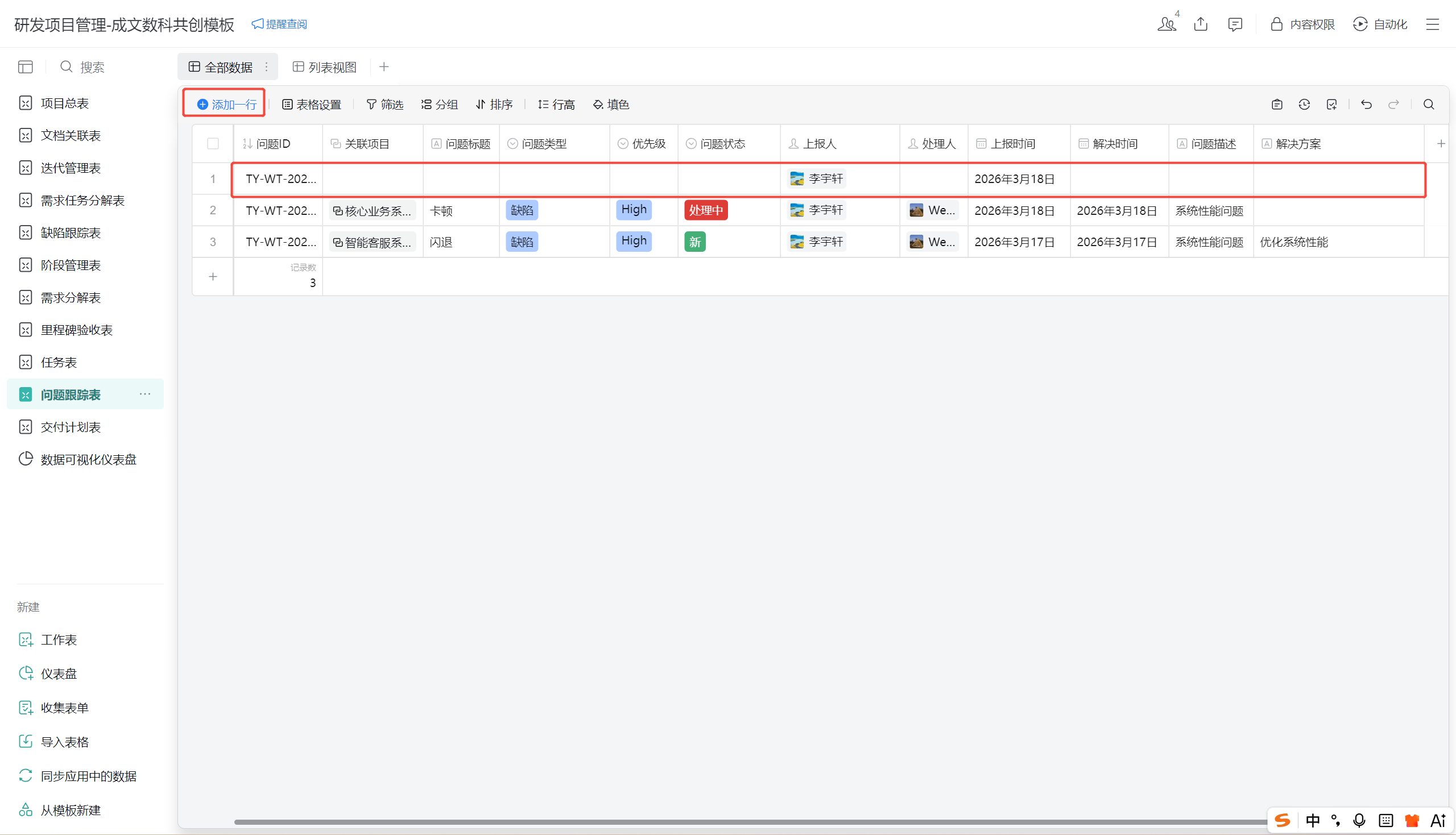
Task: Click the 搜索 field in sidebar
Action: (92, 67)
